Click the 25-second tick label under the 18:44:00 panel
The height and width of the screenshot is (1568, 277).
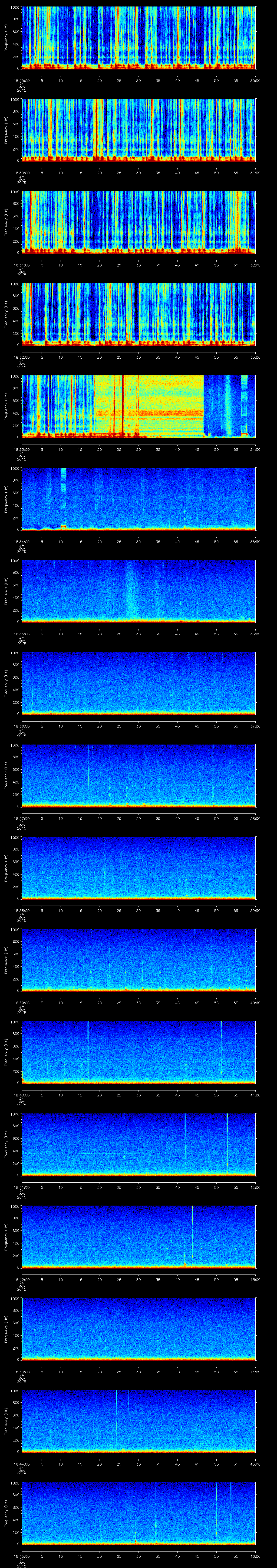[119, 1463]
